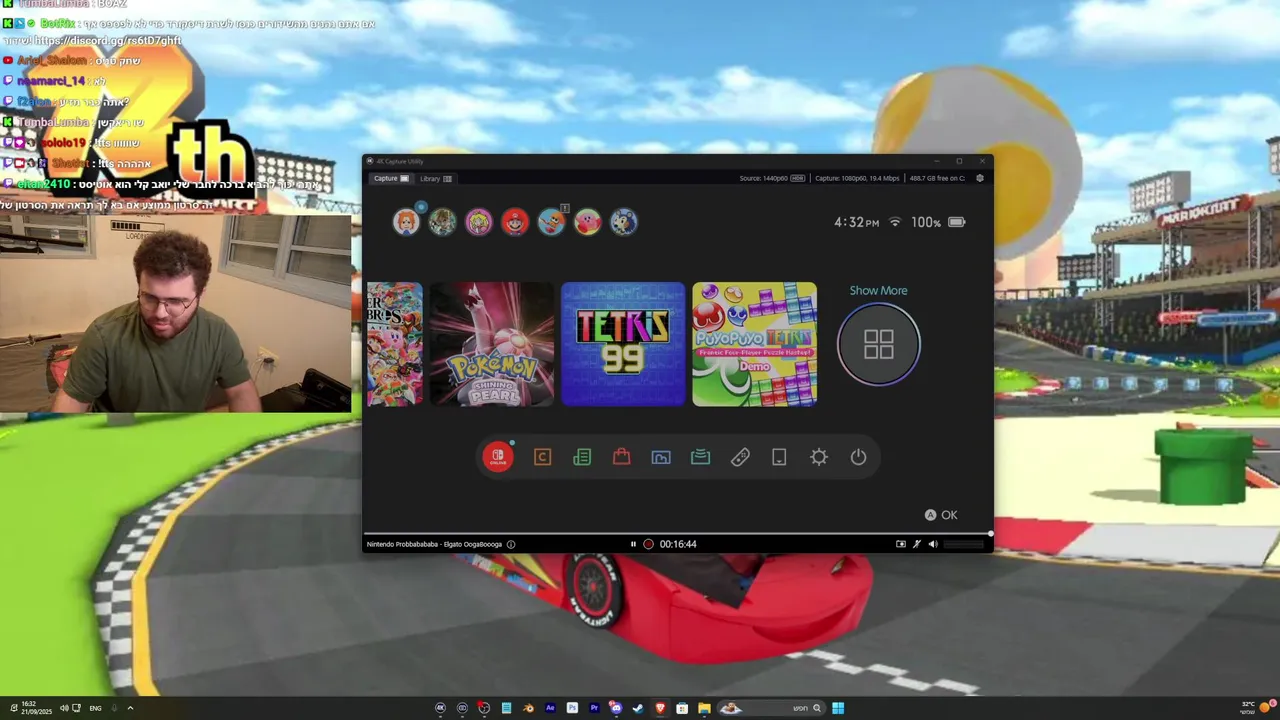The width and height of the screenshot is (1280, 720).
Task: Click the Switch power options icon
Action: tap(858, 457)
